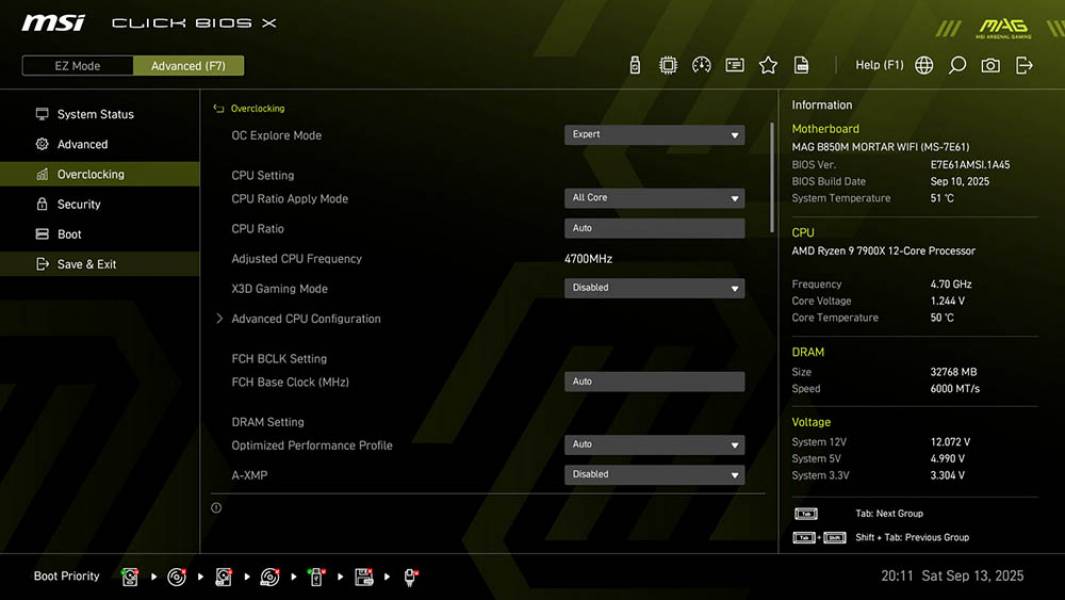Open search using the magnifier icon
The height and width of the screenshot is (600, 1065).
point(958,64)
